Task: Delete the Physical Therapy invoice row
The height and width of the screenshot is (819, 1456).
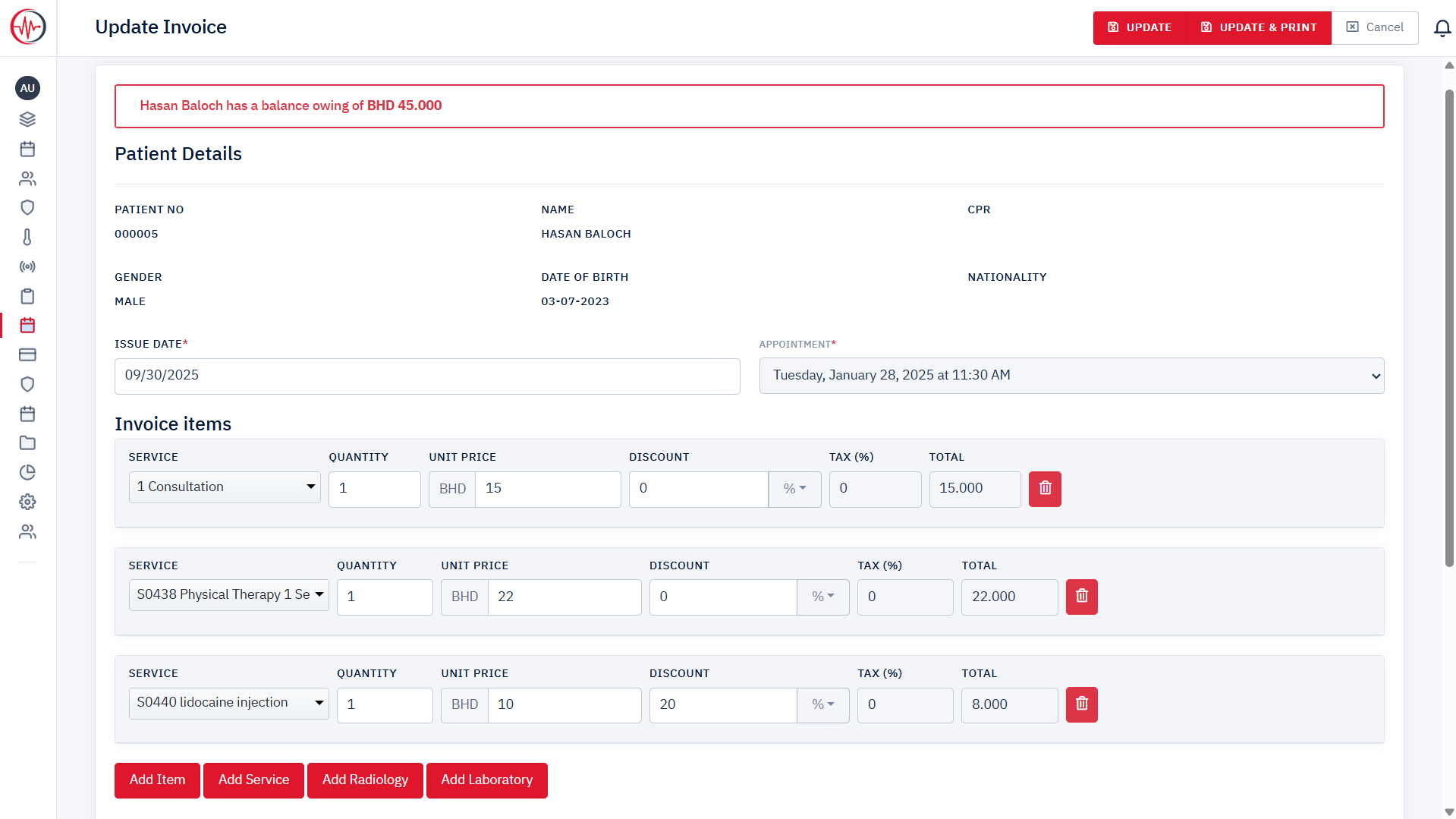Action: tap(1081, 597)
